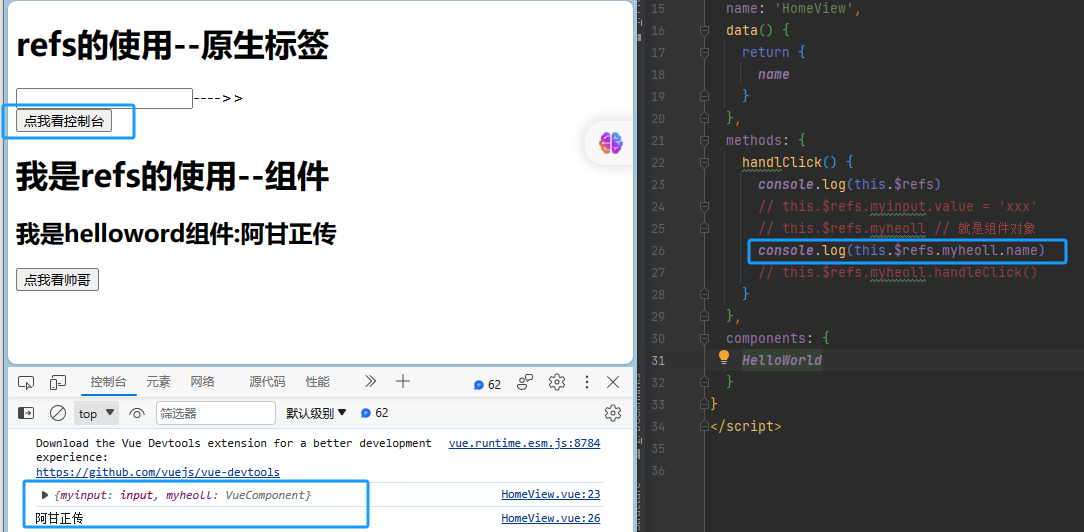Click the console.log(this.$refs) line 23 code
The image size is (1084, 532).
tap(850, 184)
